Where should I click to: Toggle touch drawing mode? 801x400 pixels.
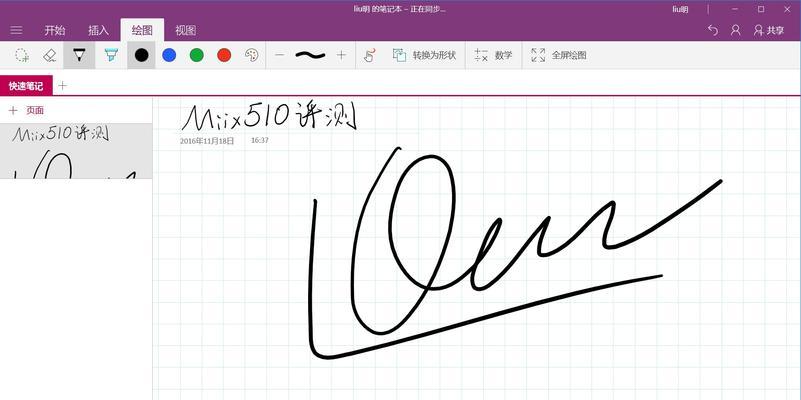click(x=369, y=55)
